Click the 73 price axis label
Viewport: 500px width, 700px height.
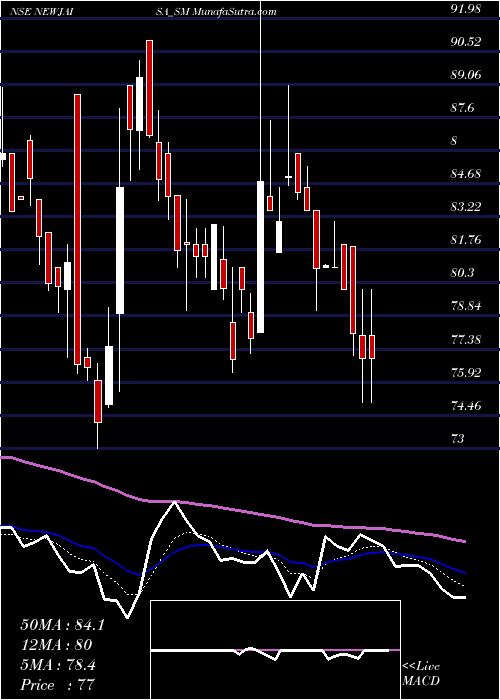[458, 438]
